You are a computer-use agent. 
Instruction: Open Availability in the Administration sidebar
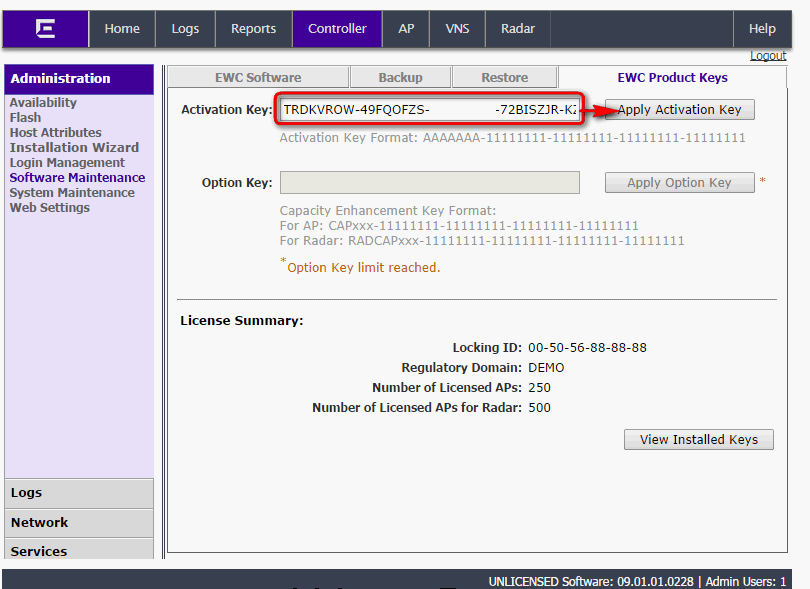[43, 102]
